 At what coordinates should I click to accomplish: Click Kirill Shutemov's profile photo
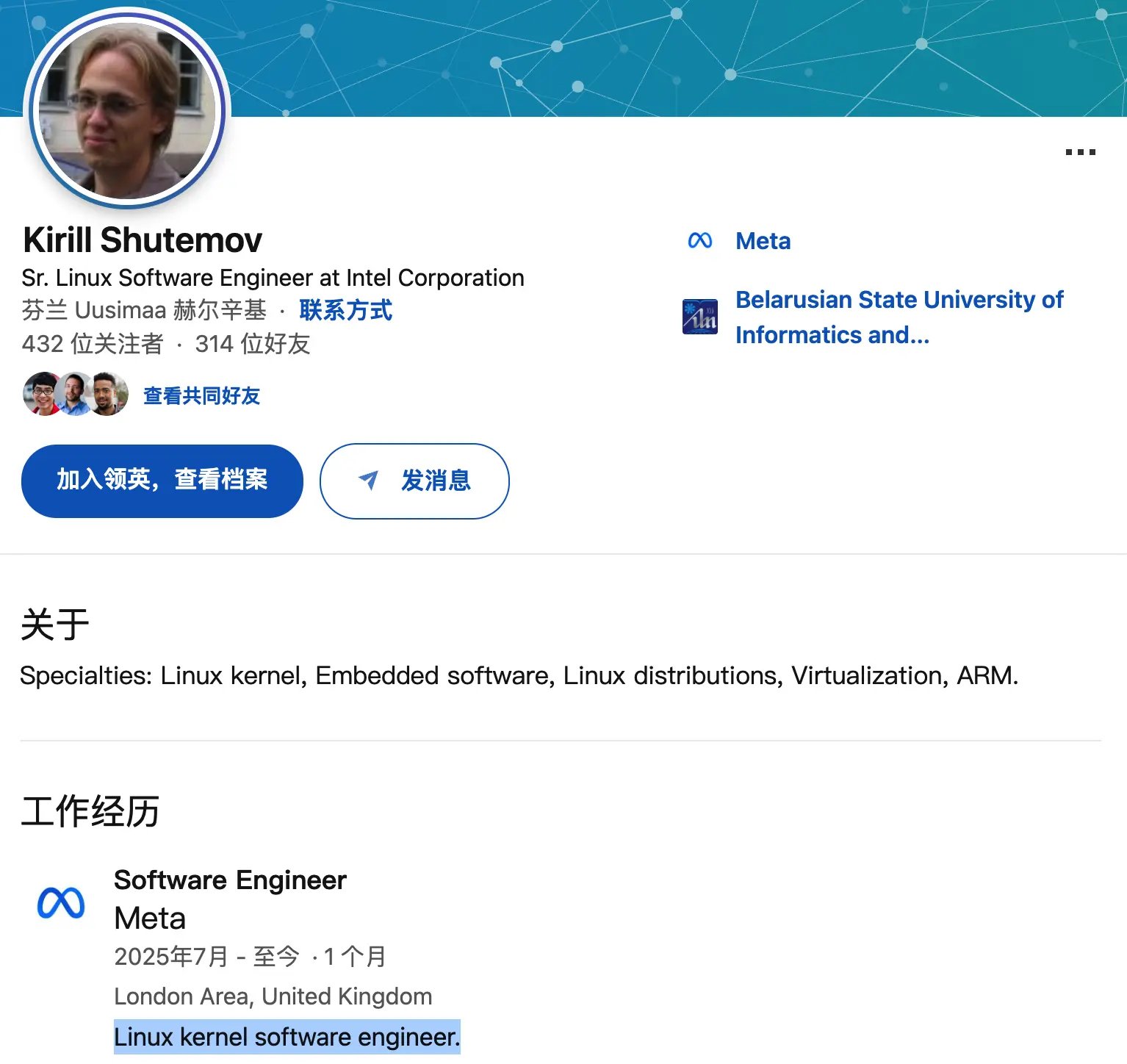click(x=127, y=110)
